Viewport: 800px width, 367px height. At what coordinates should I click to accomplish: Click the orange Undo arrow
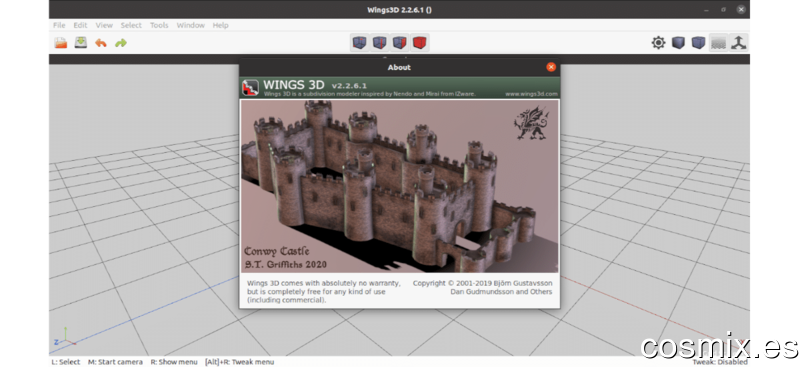[101, 43]
